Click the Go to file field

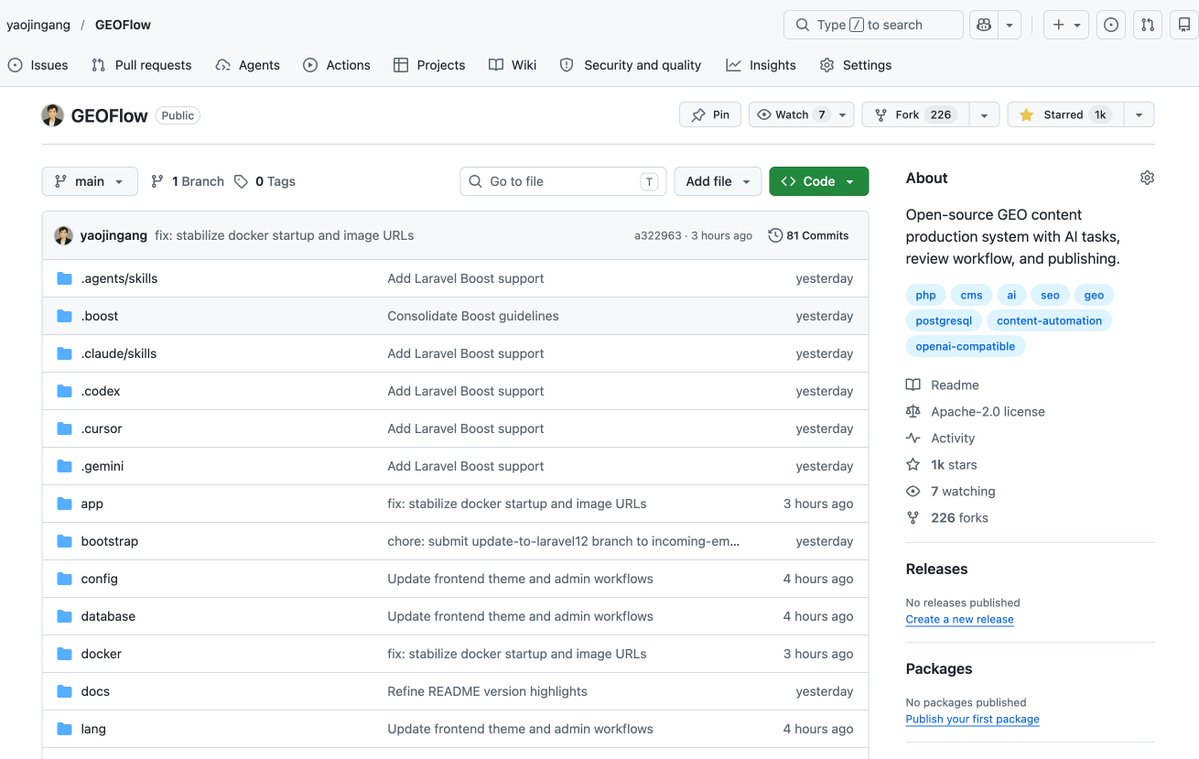pos(563,181)
